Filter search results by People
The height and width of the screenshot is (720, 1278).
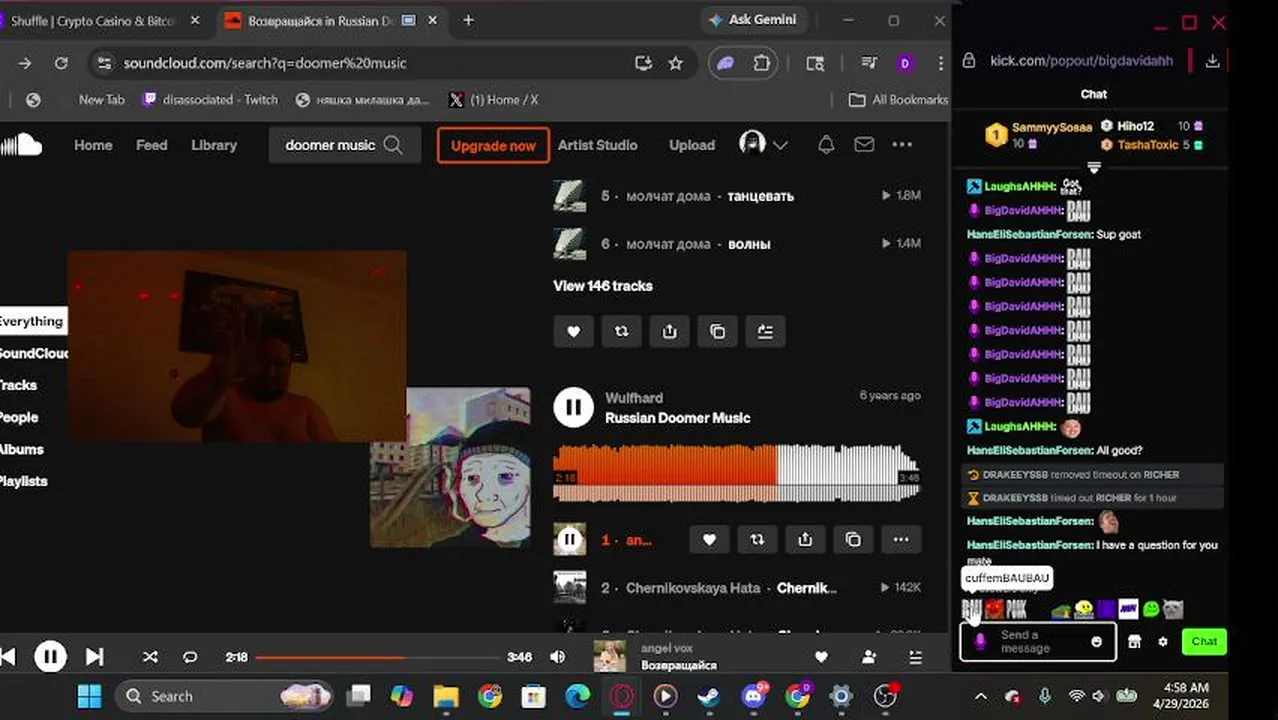(x=19, y=417)
